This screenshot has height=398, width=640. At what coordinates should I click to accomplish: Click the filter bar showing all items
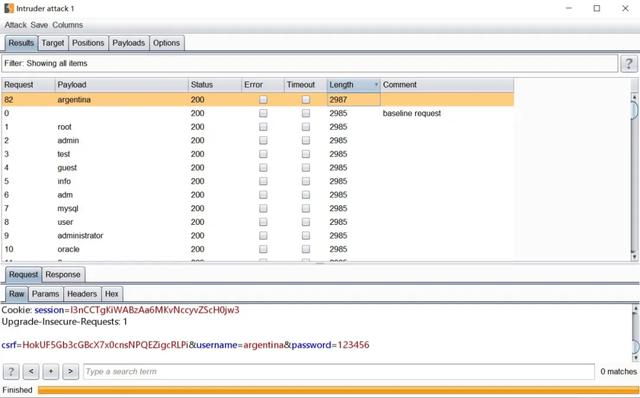click(x=310, y=63)
